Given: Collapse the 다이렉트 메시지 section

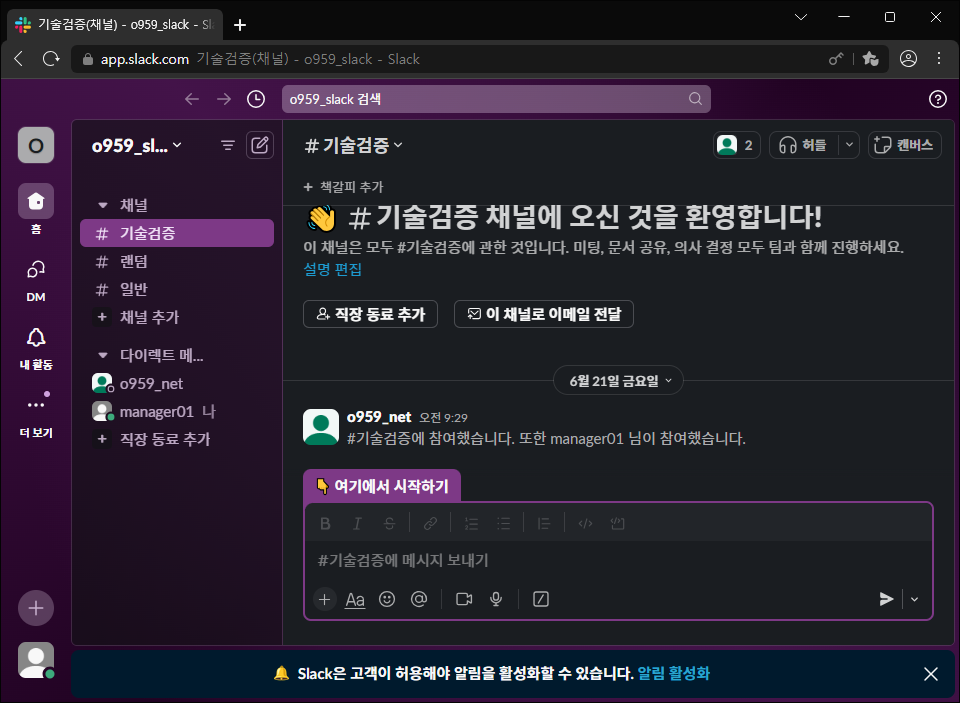Looking at the screenshot, I should 103,355.
